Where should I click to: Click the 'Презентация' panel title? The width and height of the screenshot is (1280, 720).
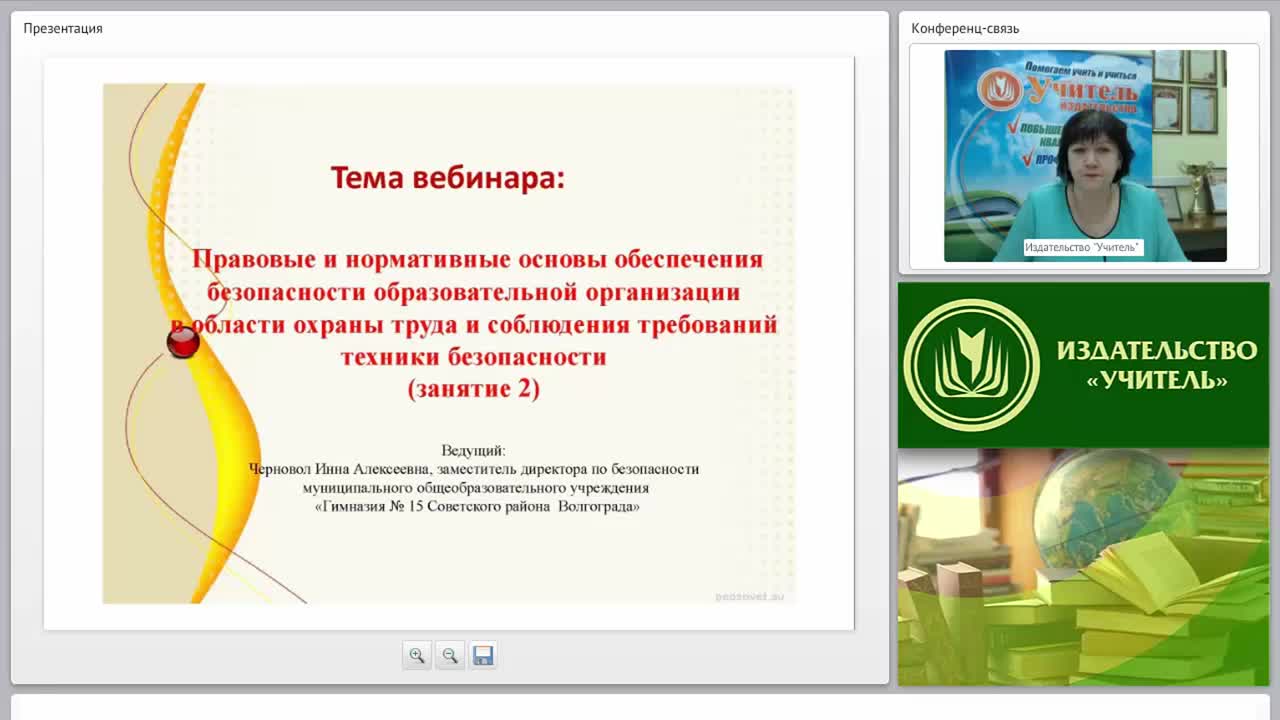click(63, 28)
